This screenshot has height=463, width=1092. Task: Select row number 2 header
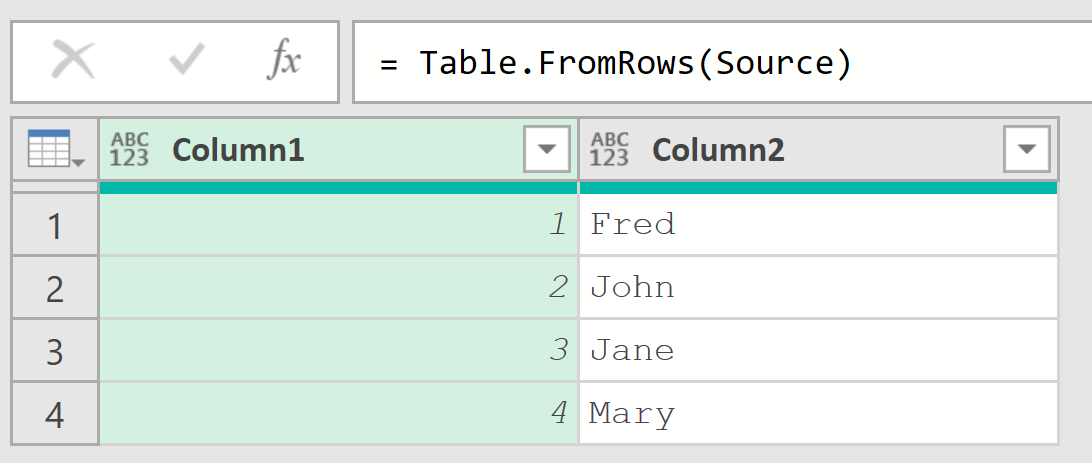(x=55, y=287)
